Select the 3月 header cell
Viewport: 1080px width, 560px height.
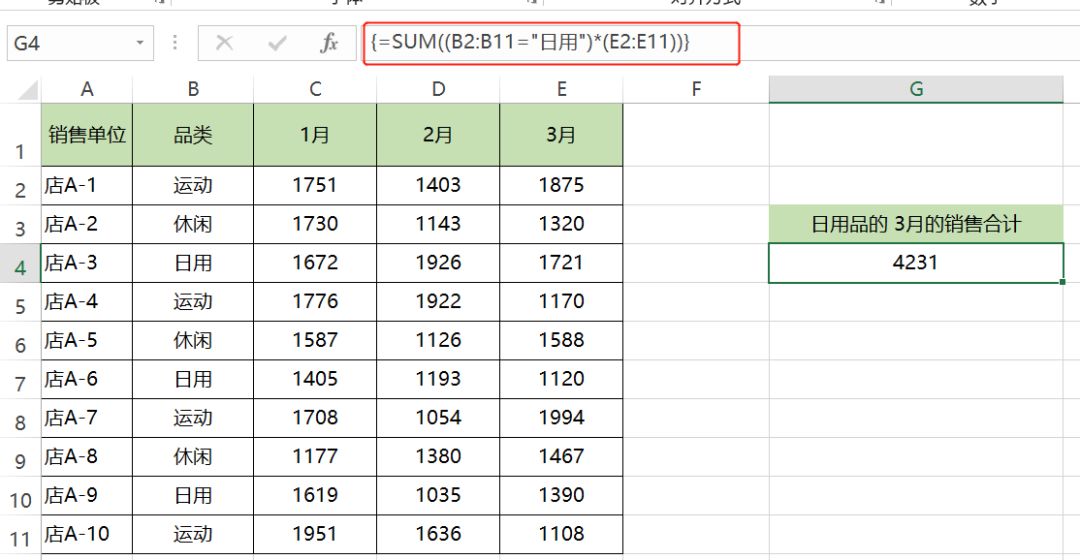click(561, 135)
